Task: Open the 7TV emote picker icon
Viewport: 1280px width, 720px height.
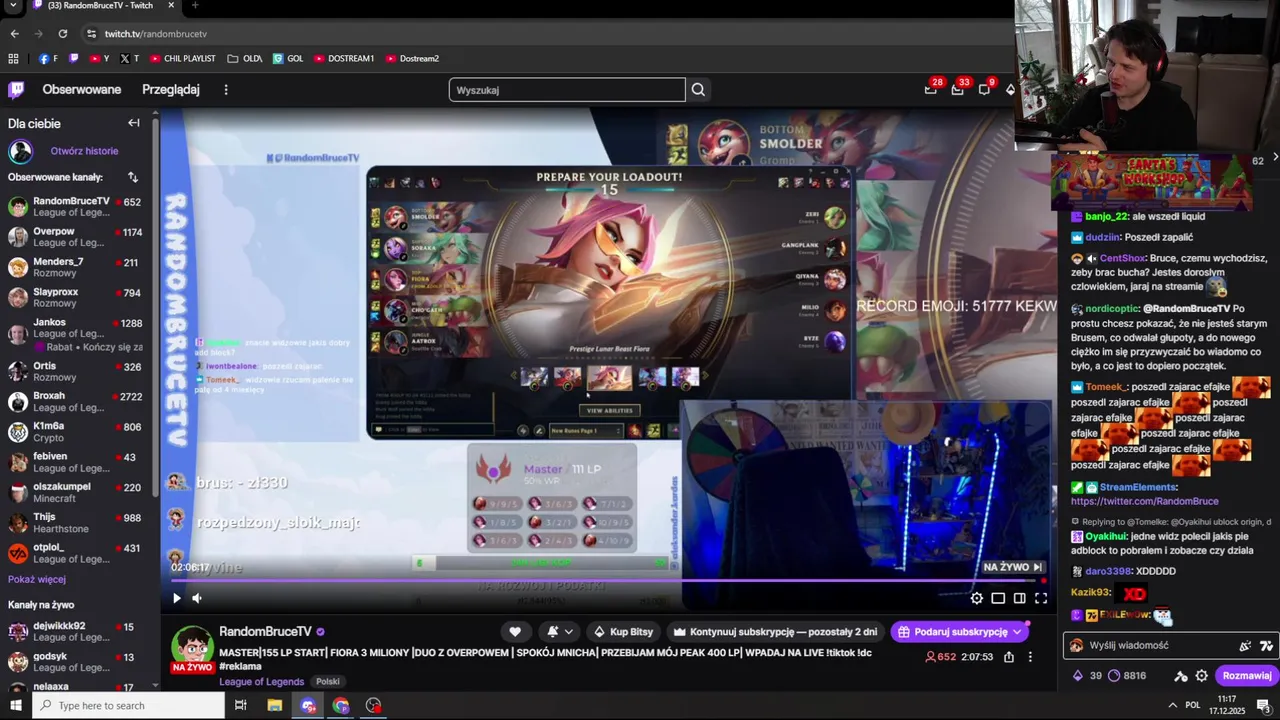Action: [x=1266, y=646]
